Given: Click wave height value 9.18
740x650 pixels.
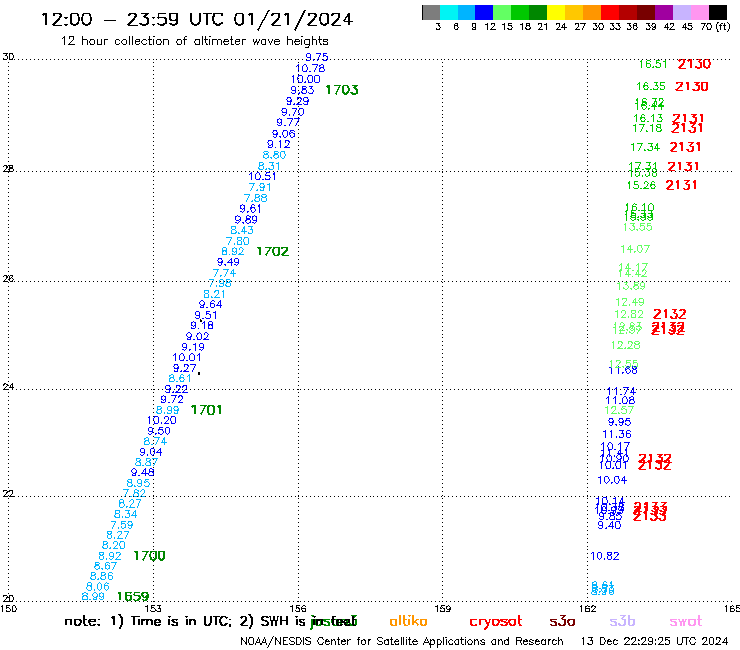Looking at the screenshot, I should pyautogui.click(x=202, y=326).
